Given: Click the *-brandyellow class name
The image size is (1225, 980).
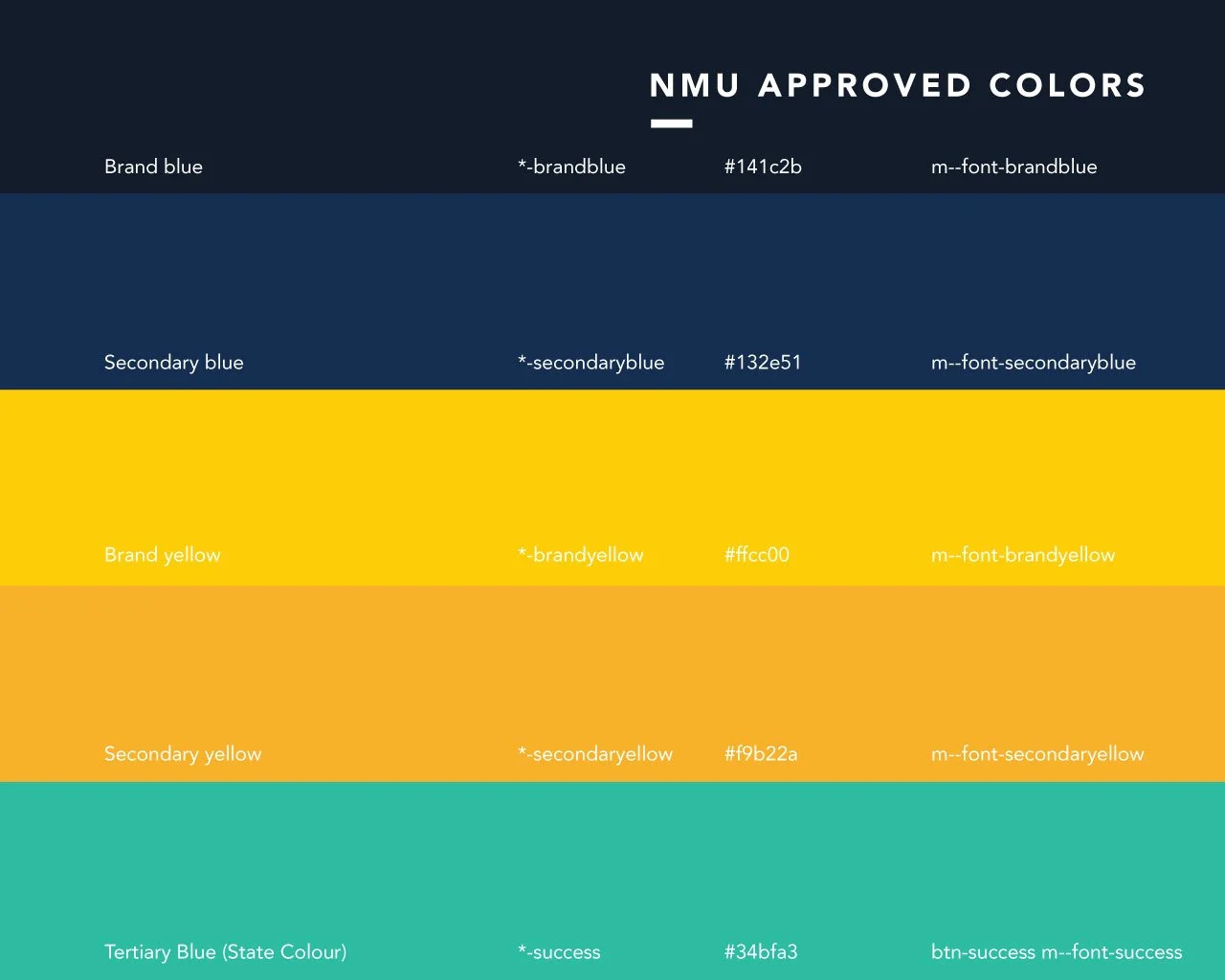Looking at the screenshot, I should (x=581, y=555).
